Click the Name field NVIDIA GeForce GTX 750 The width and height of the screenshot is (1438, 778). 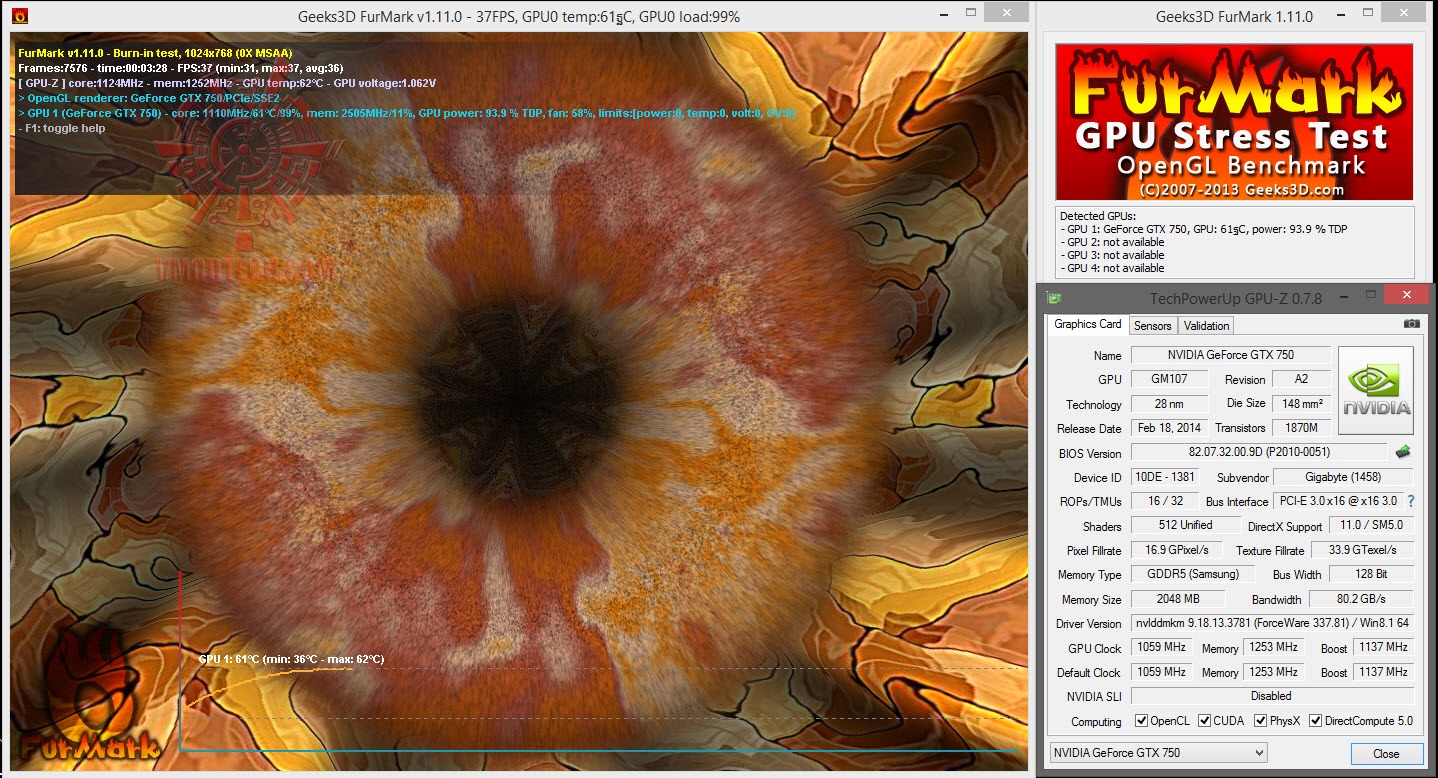(1230, 355)
